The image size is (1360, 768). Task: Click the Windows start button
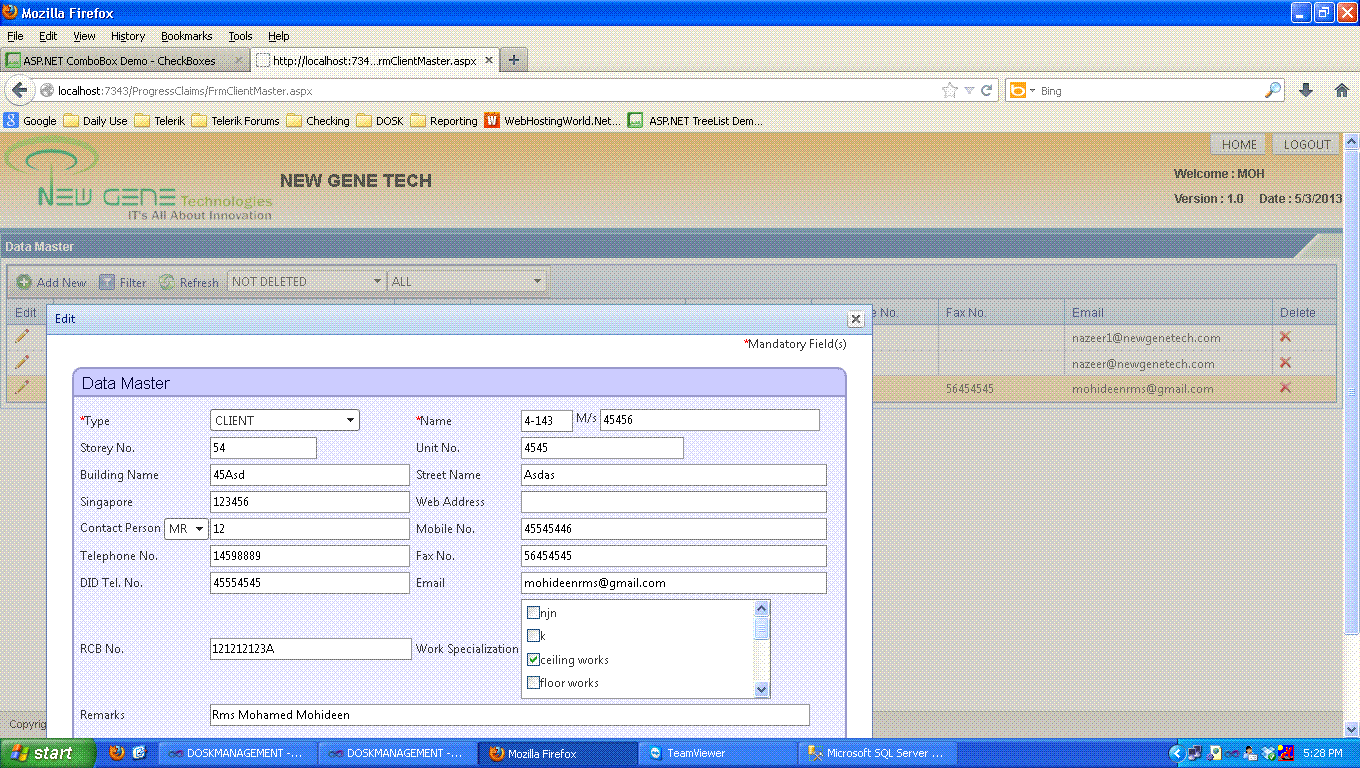click(47, 753)
